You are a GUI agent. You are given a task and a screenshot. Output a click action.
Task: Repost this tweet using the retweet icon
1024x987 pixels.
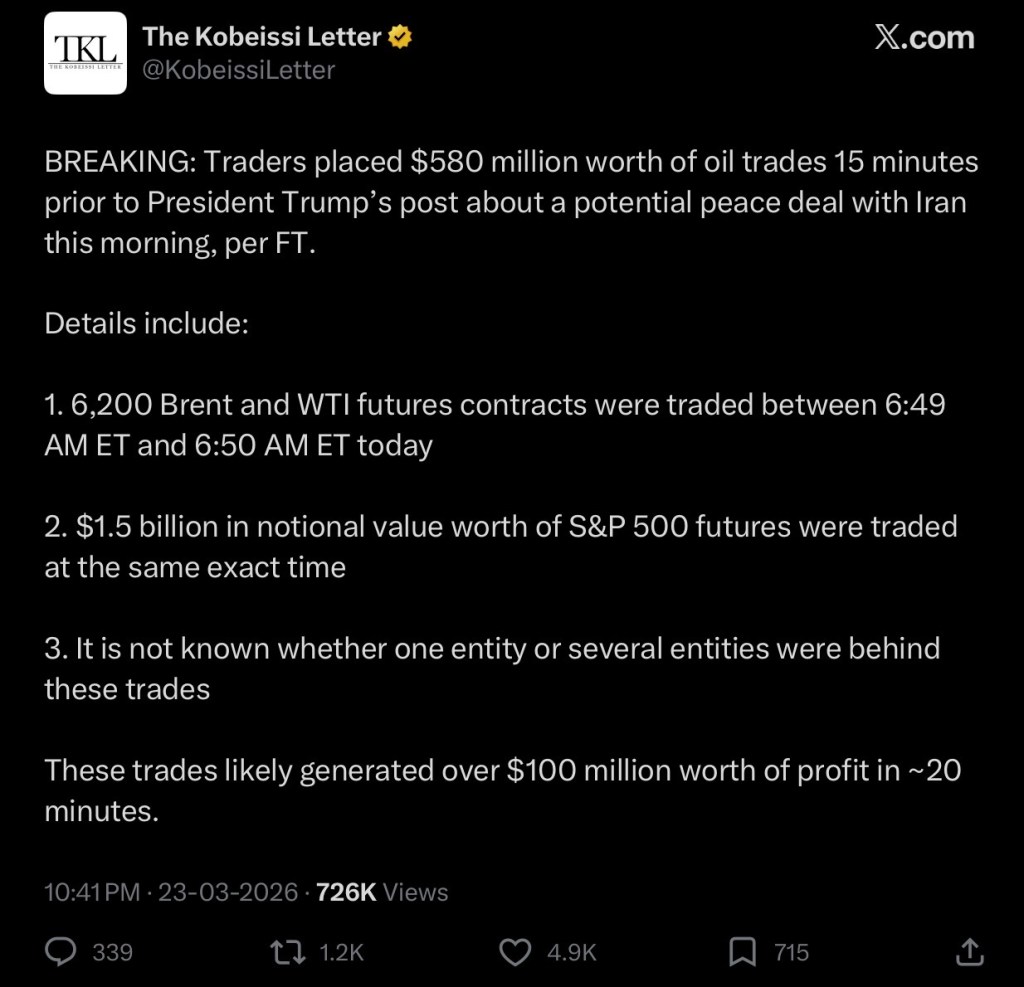click(288, 952)
